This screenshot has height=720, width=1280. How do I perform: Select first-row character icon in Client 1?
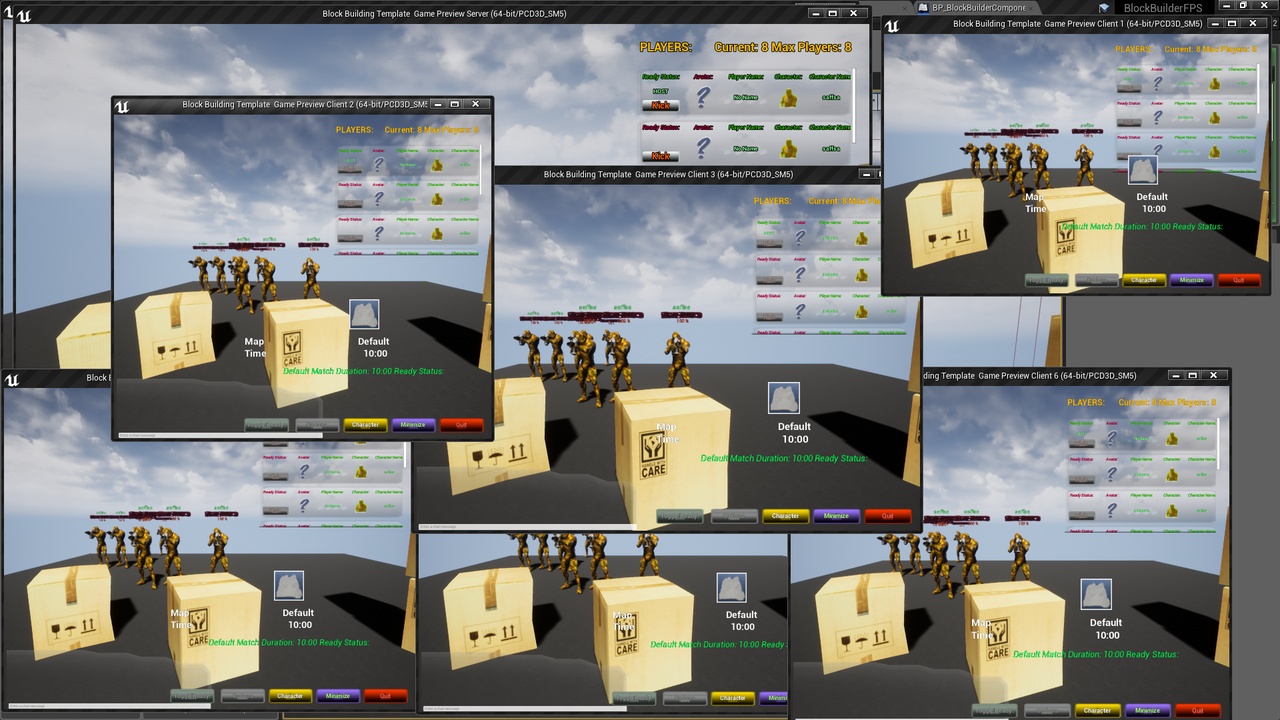1214,84
